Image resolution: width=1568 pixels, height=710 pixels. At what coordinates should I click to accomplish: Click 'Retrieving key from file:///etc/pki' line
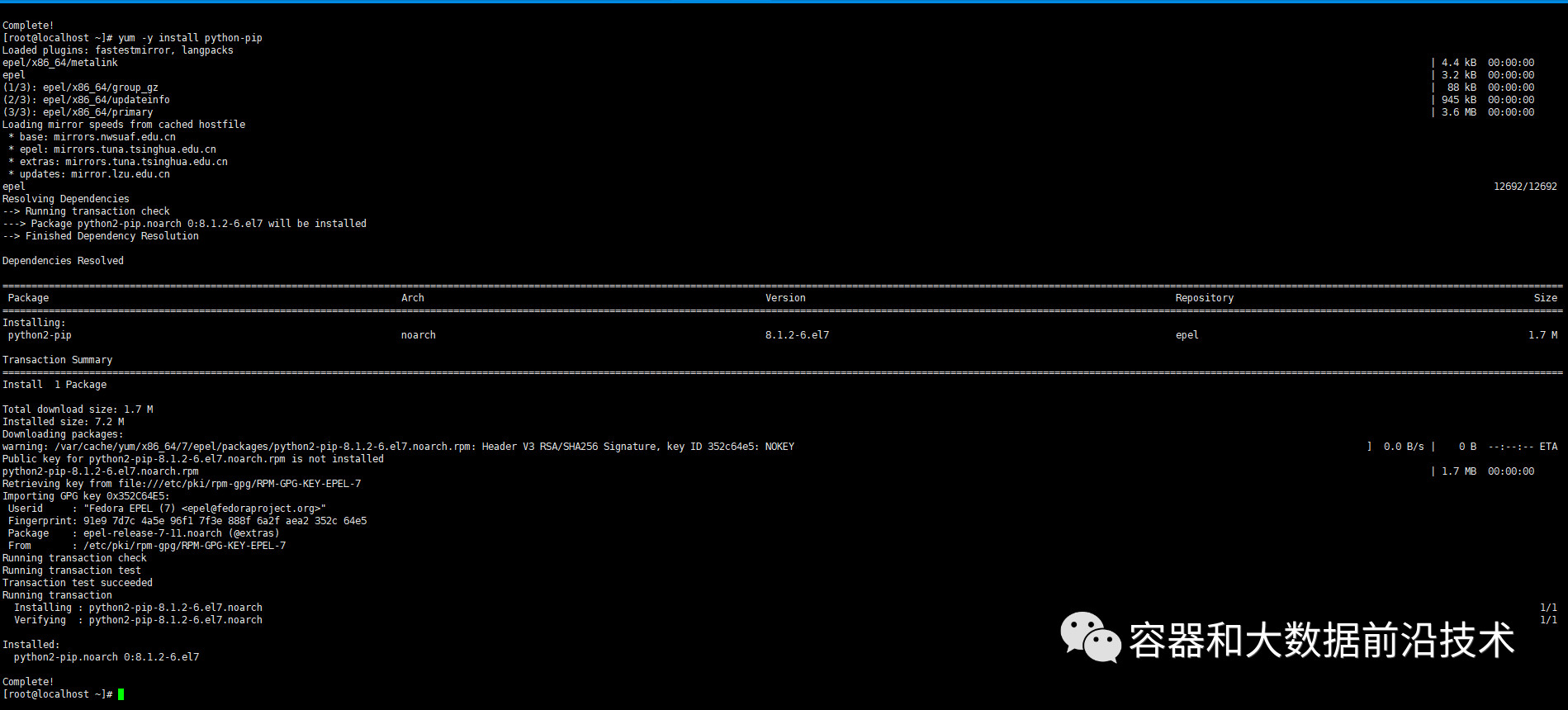click(182, 484)
